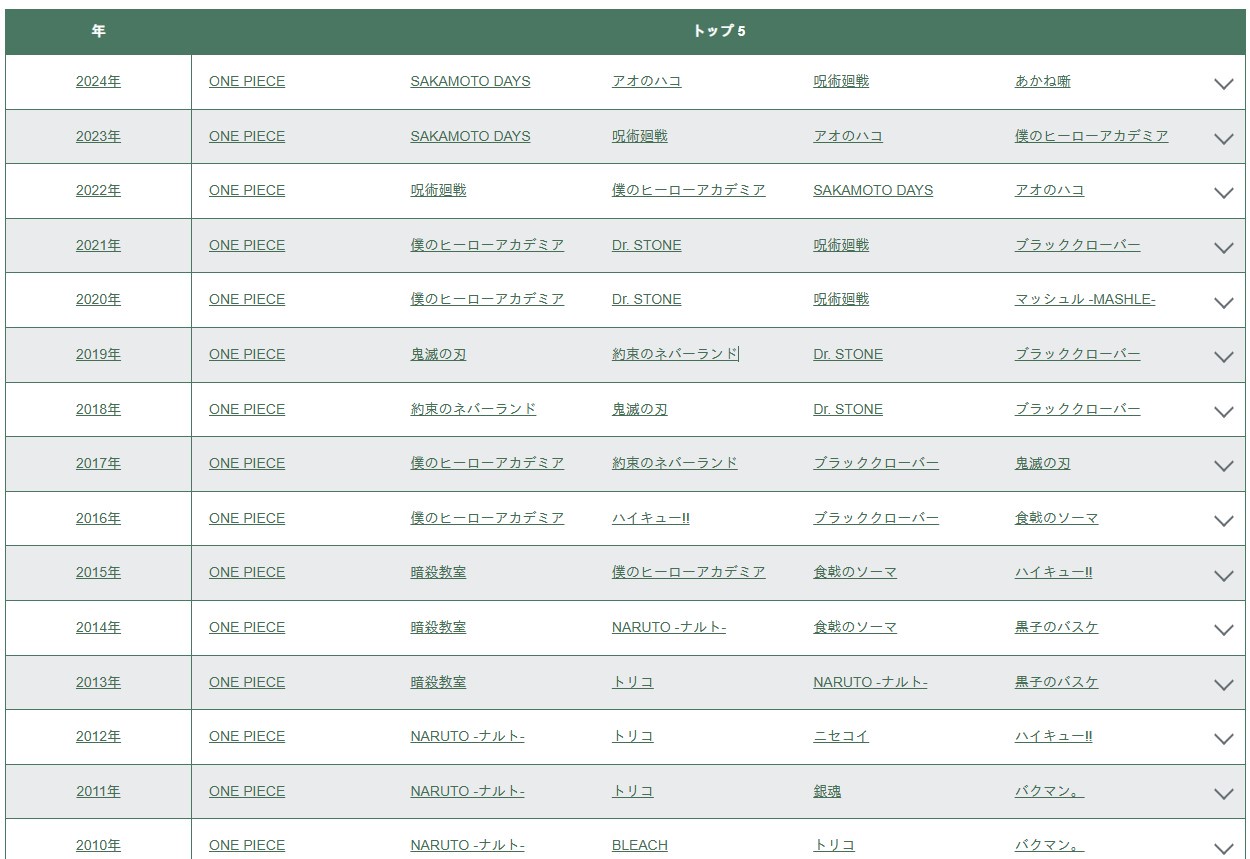1250x859 pixels.
Task: Expand the 2019年 row chevron
Action: click(1223, 357)
